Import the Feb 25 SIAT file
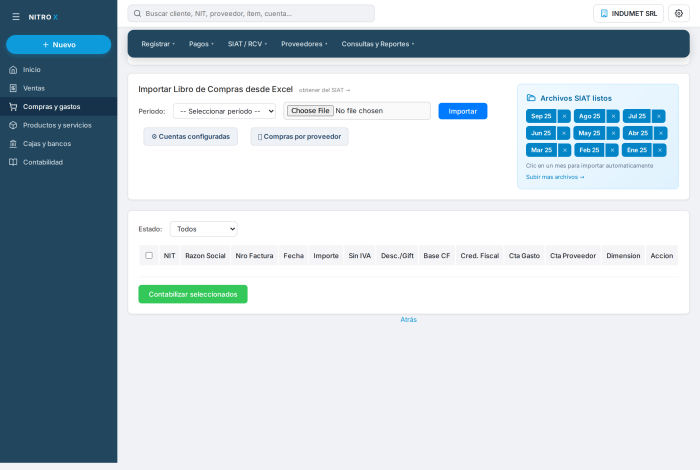Viewport: 700px width, 470px height. [589, 150]
